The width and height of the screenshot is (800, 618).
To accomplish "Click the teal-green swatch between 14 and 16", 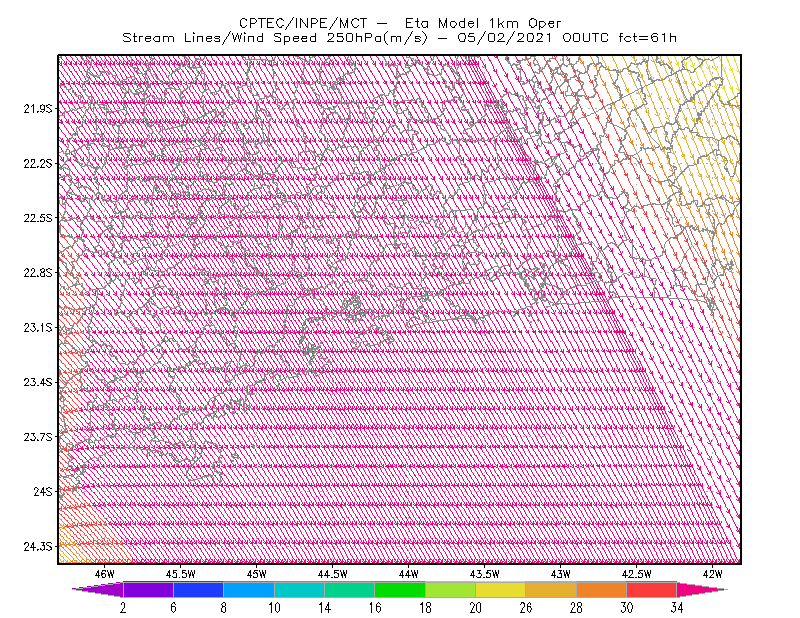I will click(x=349, y=589).
